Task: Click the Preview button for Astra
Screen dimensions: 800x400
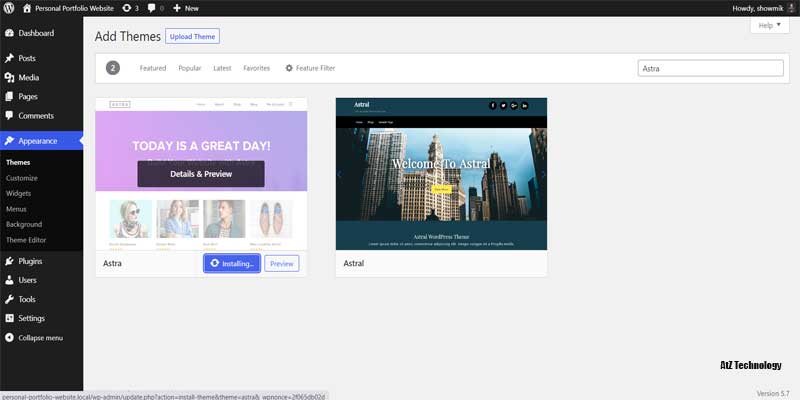Action: (x=282, y=264)
